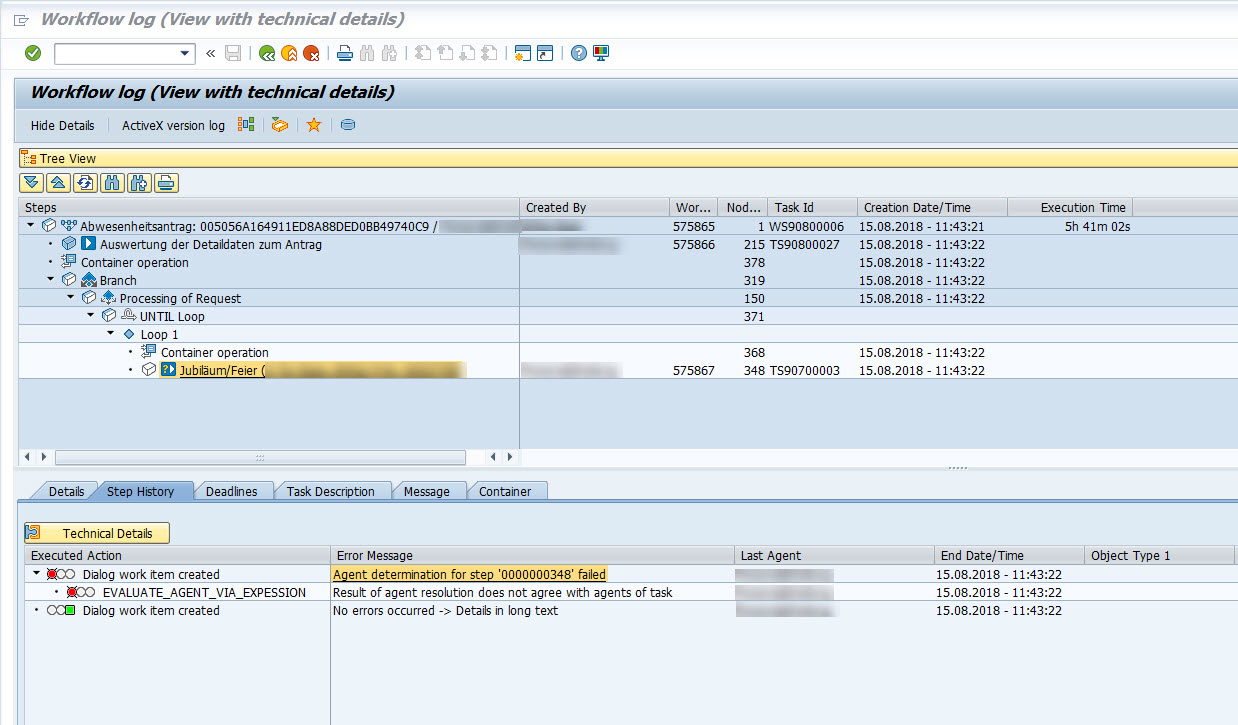Image resolution: width=1238 pixels, height=725 pixels.
Task: Click the Error Message column header
Action: 532,555
